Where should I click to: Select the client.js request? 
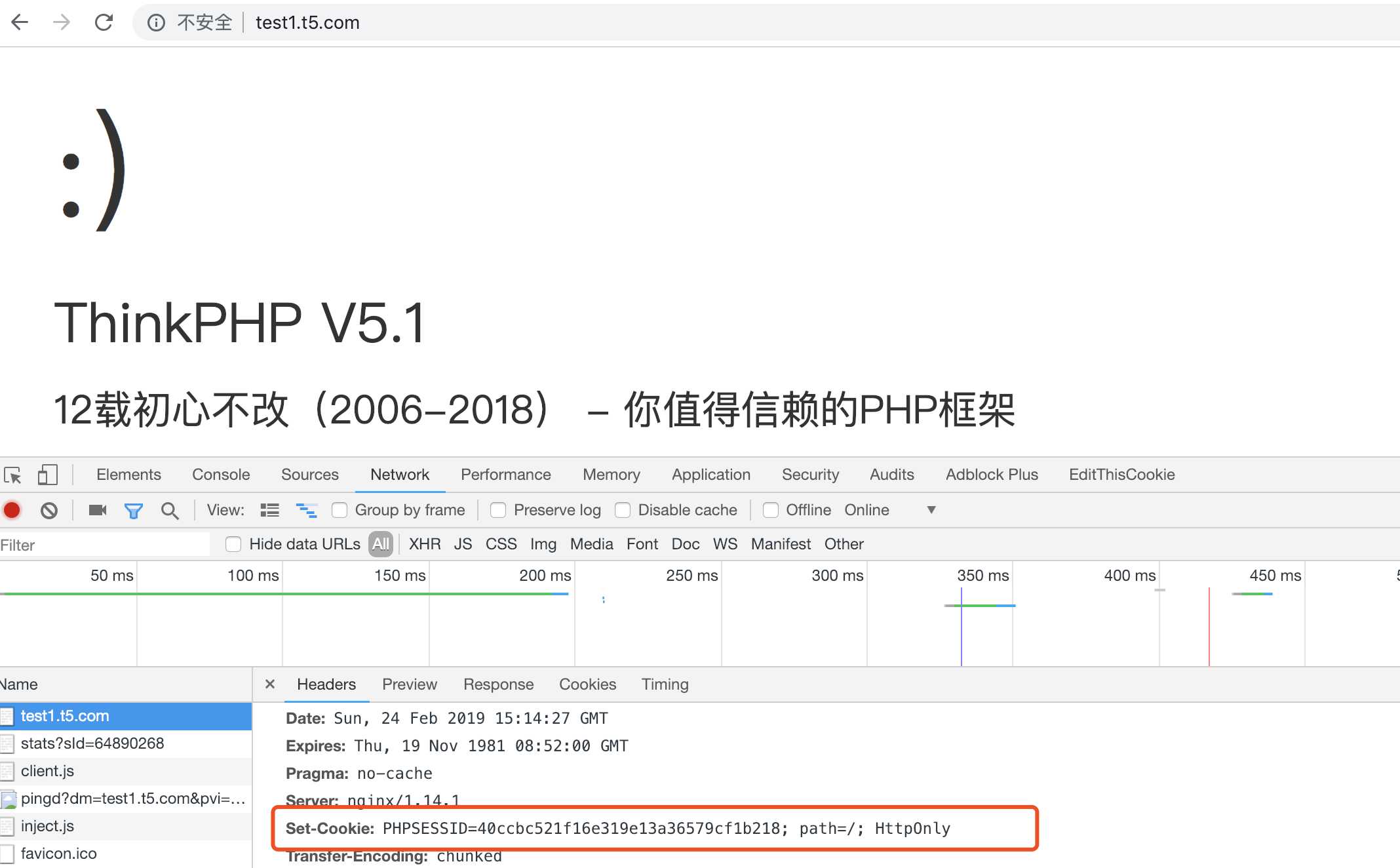126,771
